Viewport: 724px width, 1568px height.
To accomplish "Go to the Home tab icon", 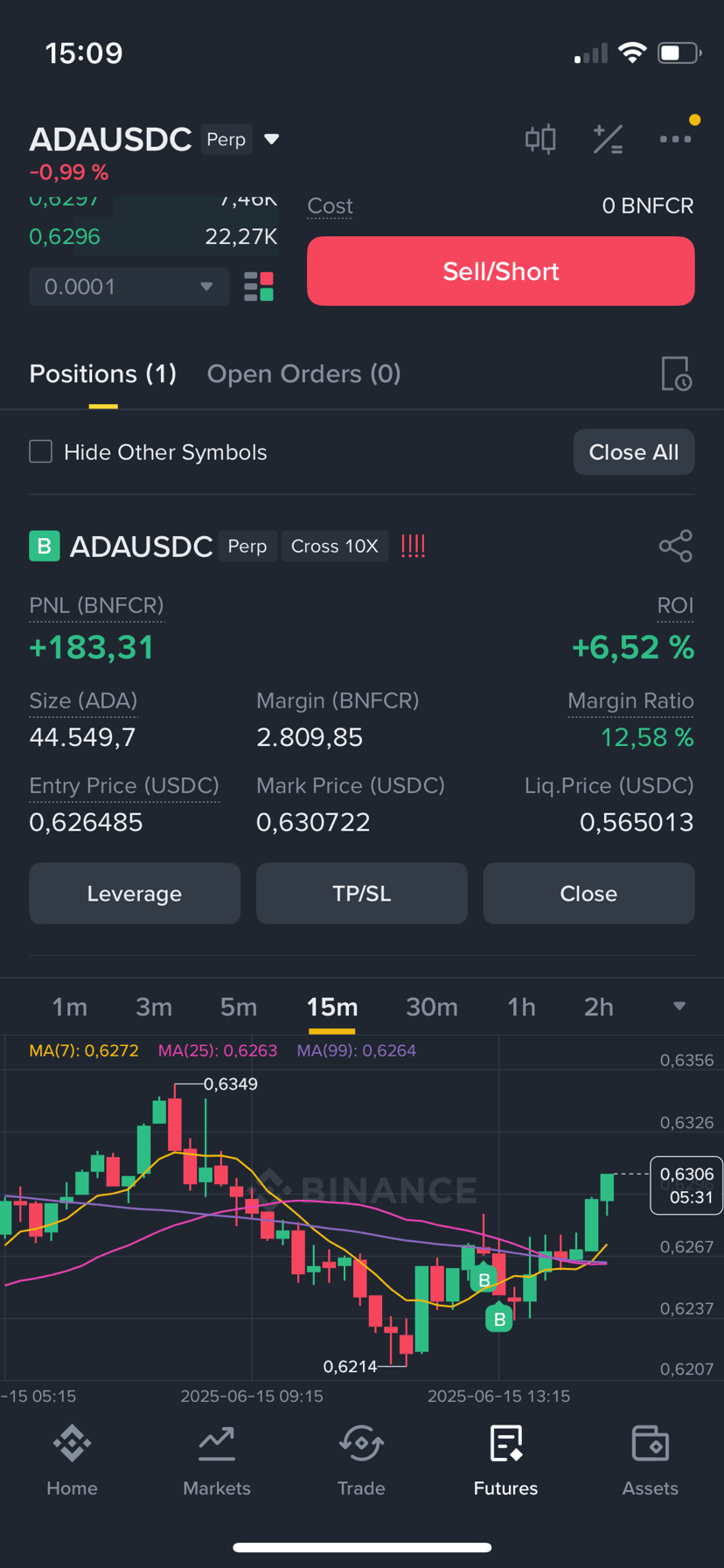I will click(72, 1443).
